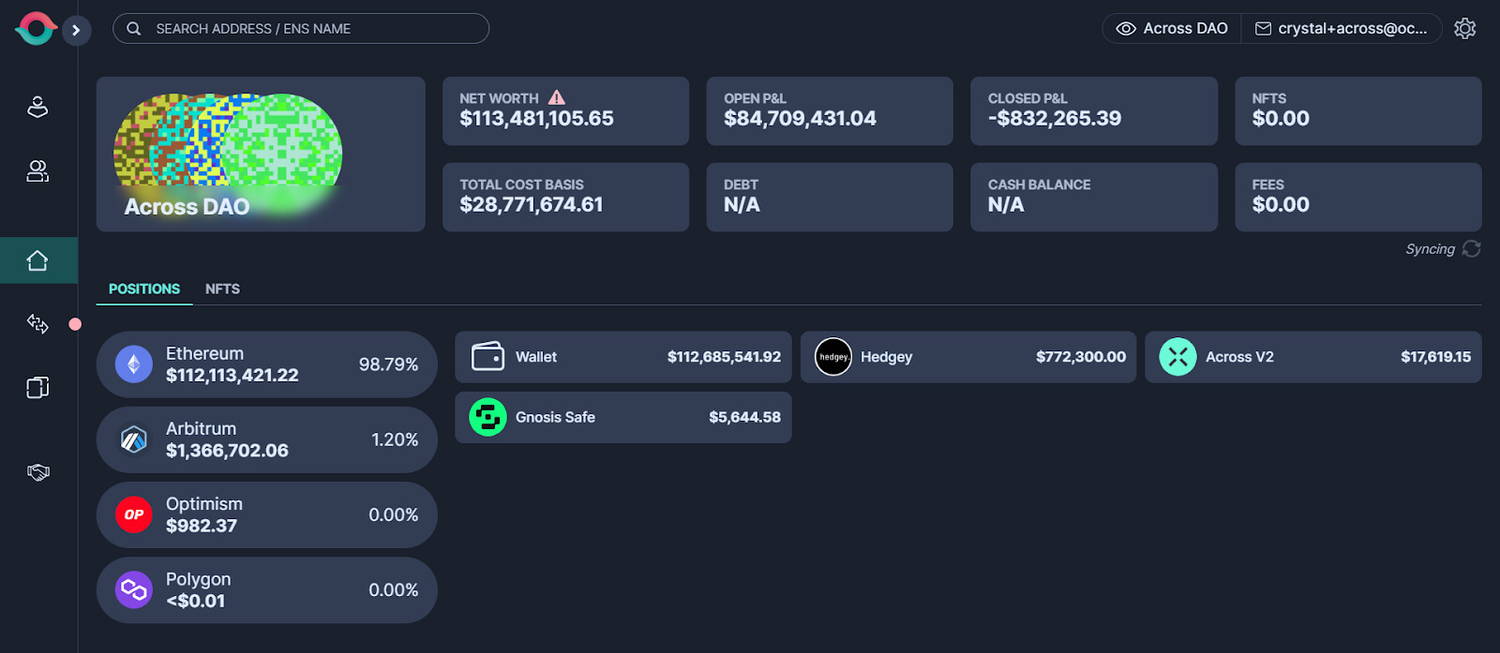Switch to the Positions tab
The height and width of the screenshot is (653, 1500).
[x=144, y=289]
